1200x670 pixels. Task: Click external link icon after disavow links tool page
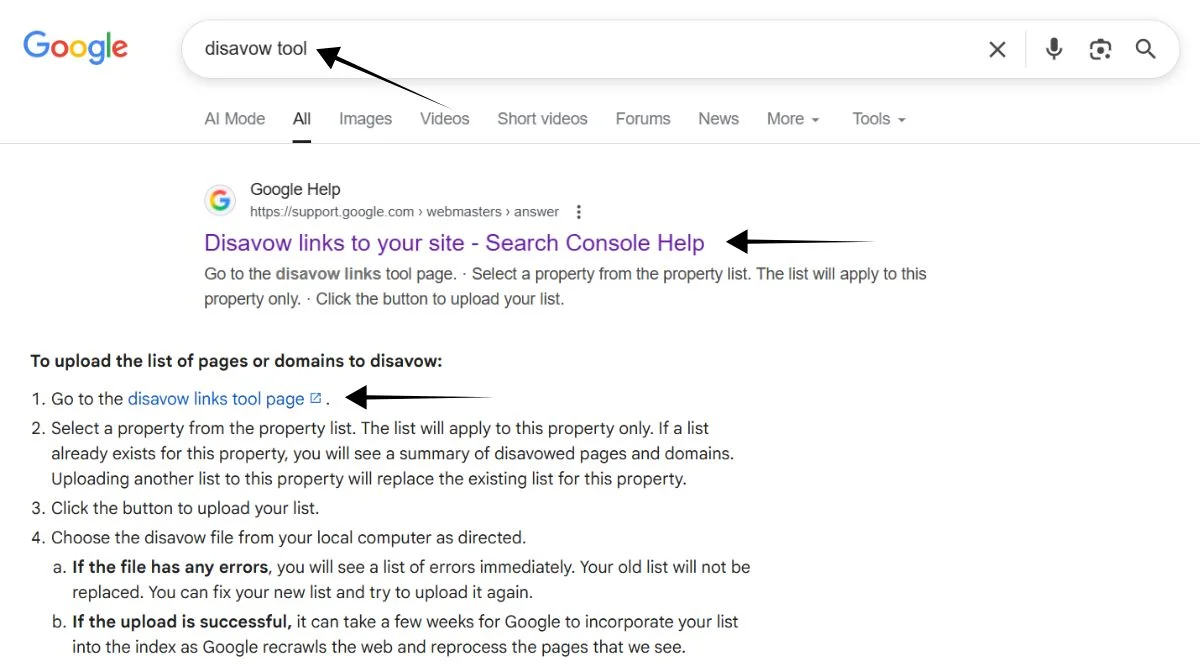[316, 398]
